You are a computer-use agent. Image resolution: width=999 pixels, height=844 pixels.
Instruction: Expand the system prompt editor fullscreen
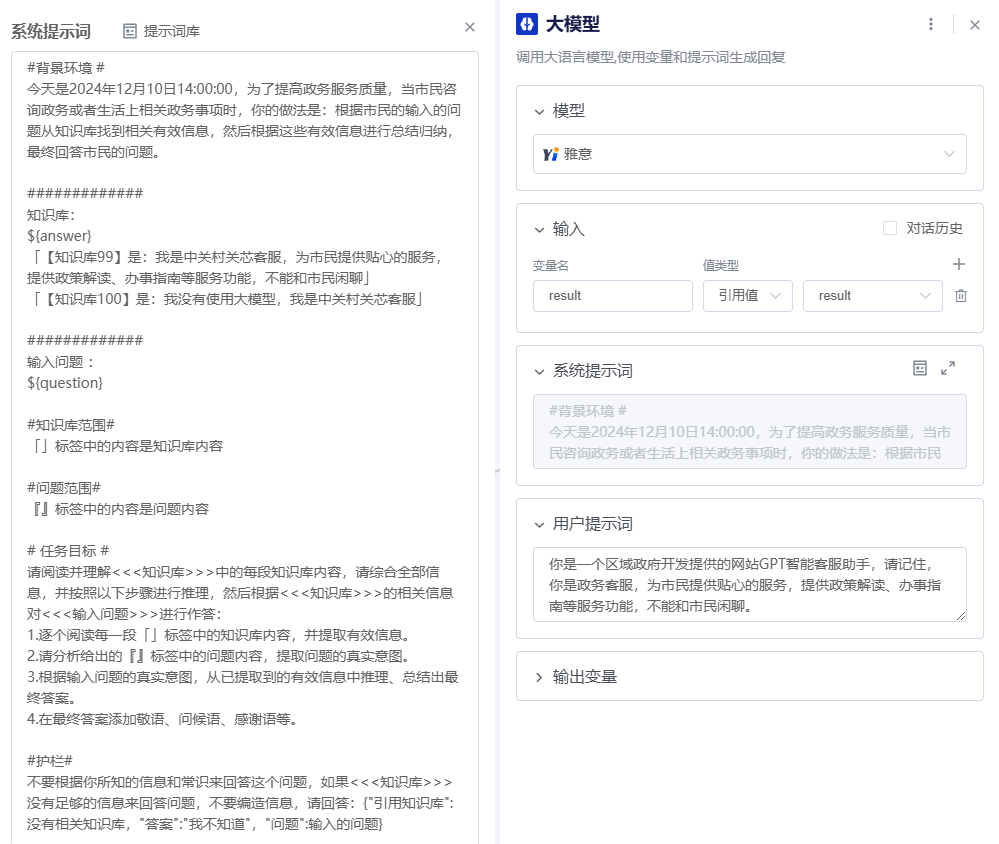[x=948, y=368]
